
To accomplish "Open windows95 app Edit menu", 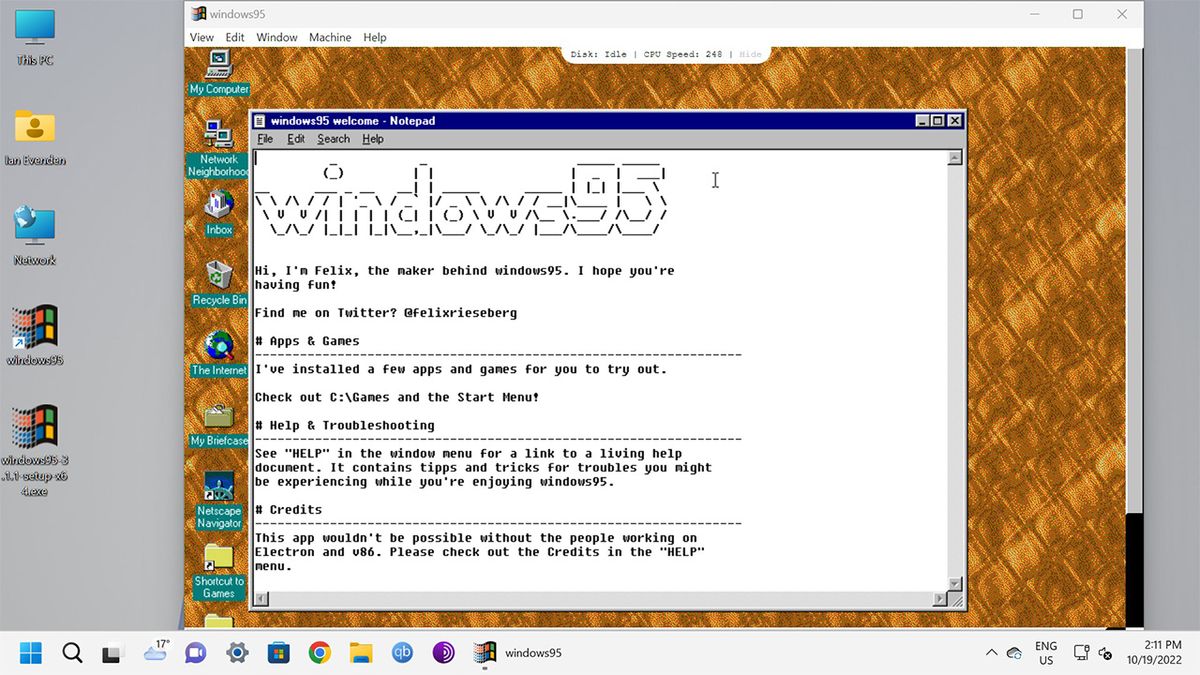I will pos(235,37).
